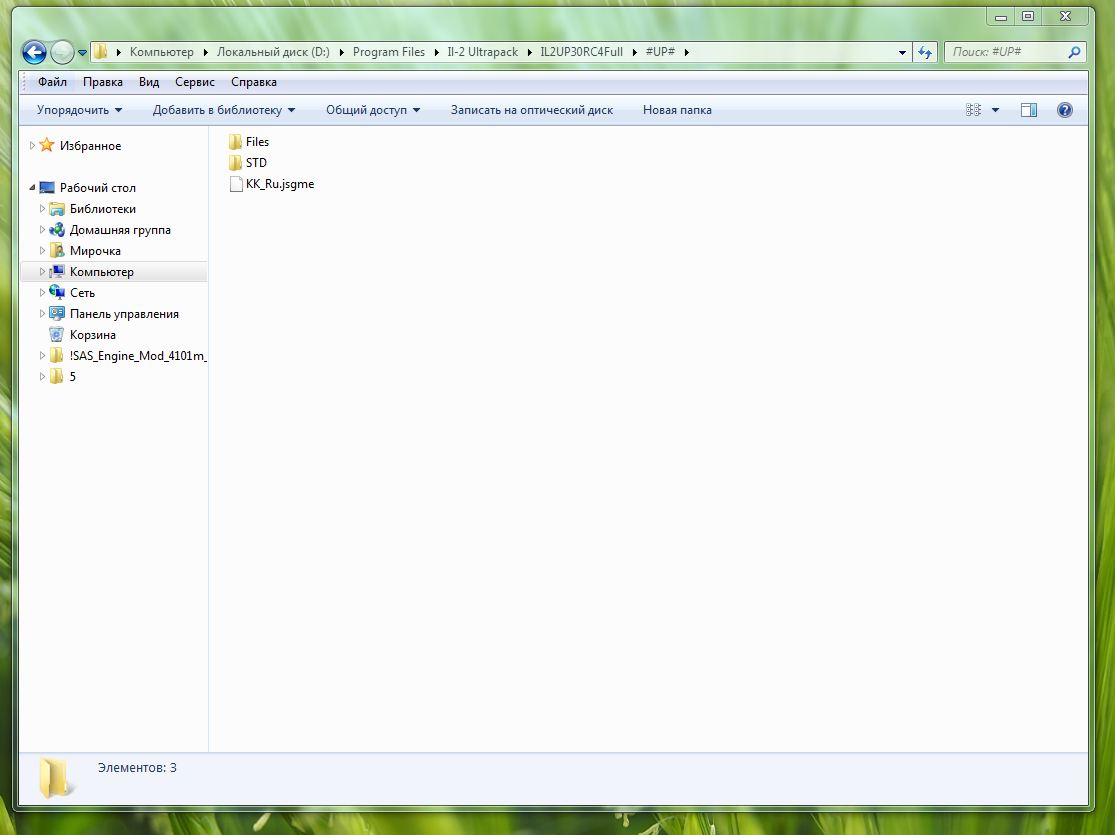This screenshot has height=835, width=1115.
Task: Open Добавить в библиотеку dropdown
Action: click(224, 110)
